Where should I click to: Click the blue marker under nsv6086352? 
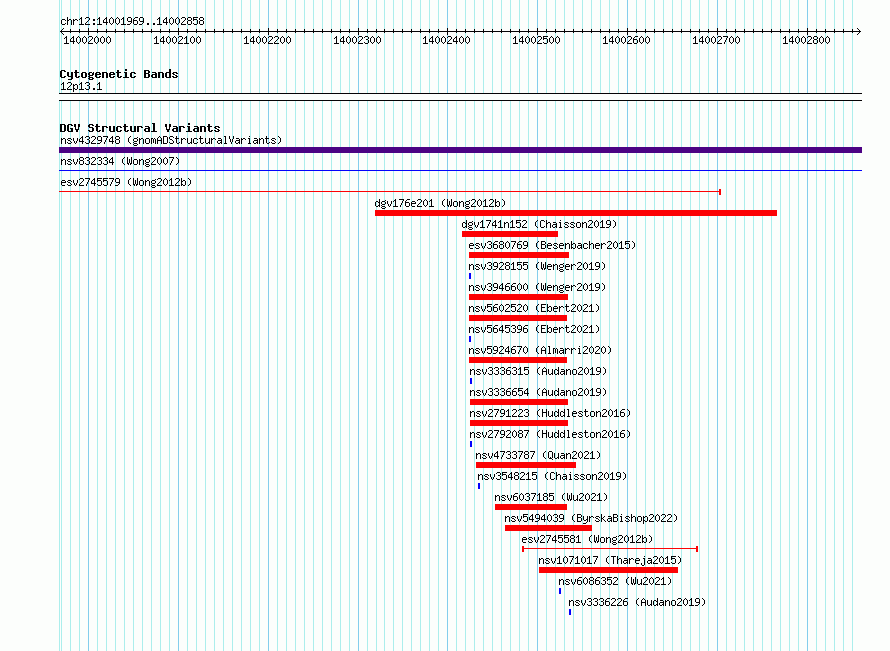click(560, 591)
